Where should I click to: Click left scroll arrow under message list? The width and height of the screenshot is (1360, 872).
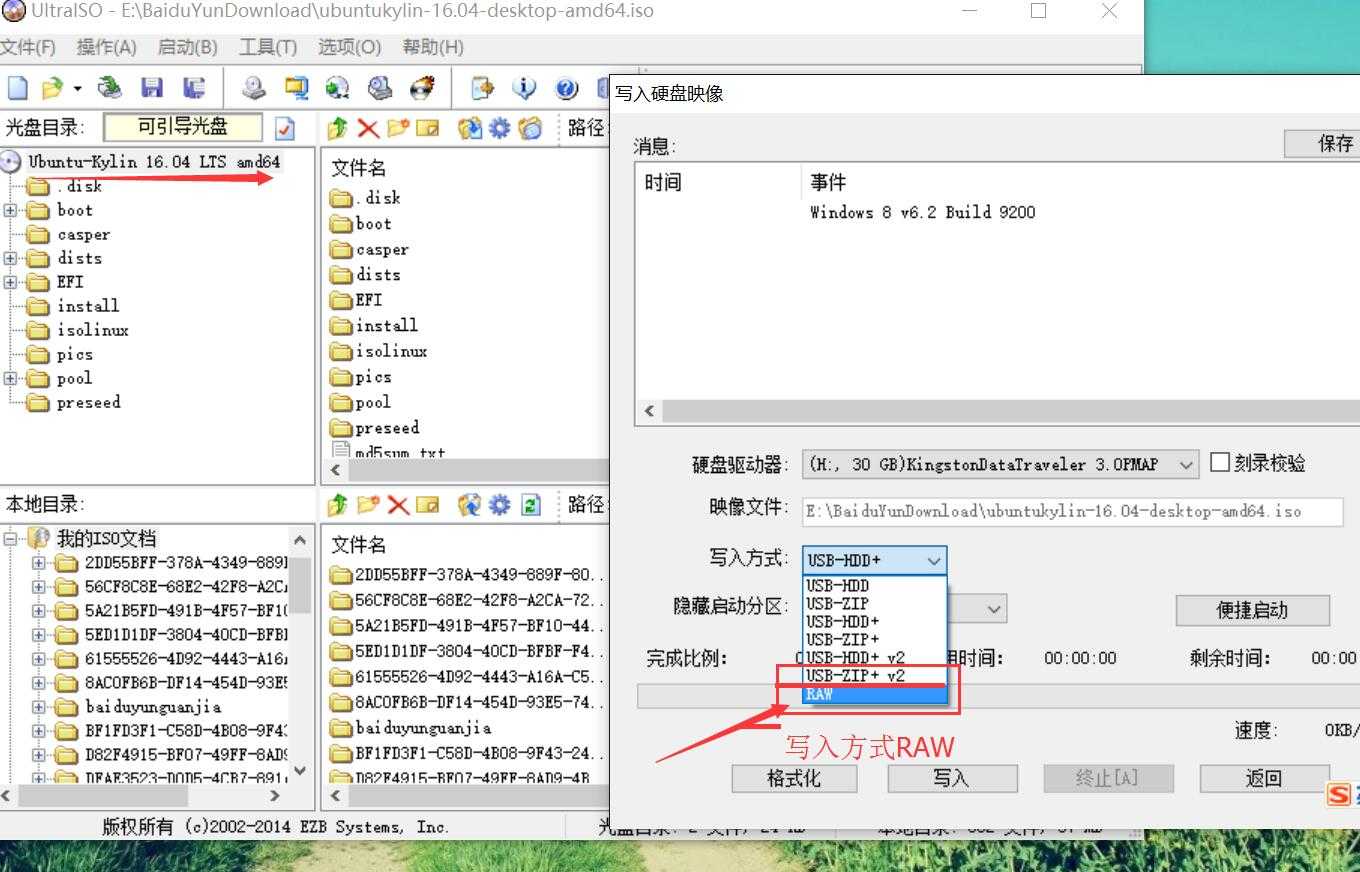[x=649, y=411]
